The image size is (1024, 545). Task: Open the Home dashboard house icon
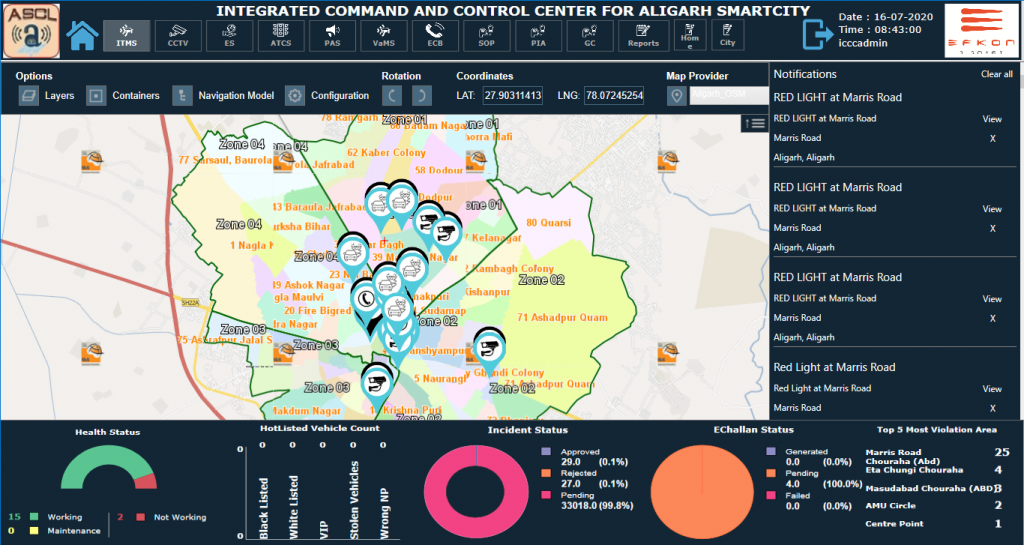pos(82,35)
